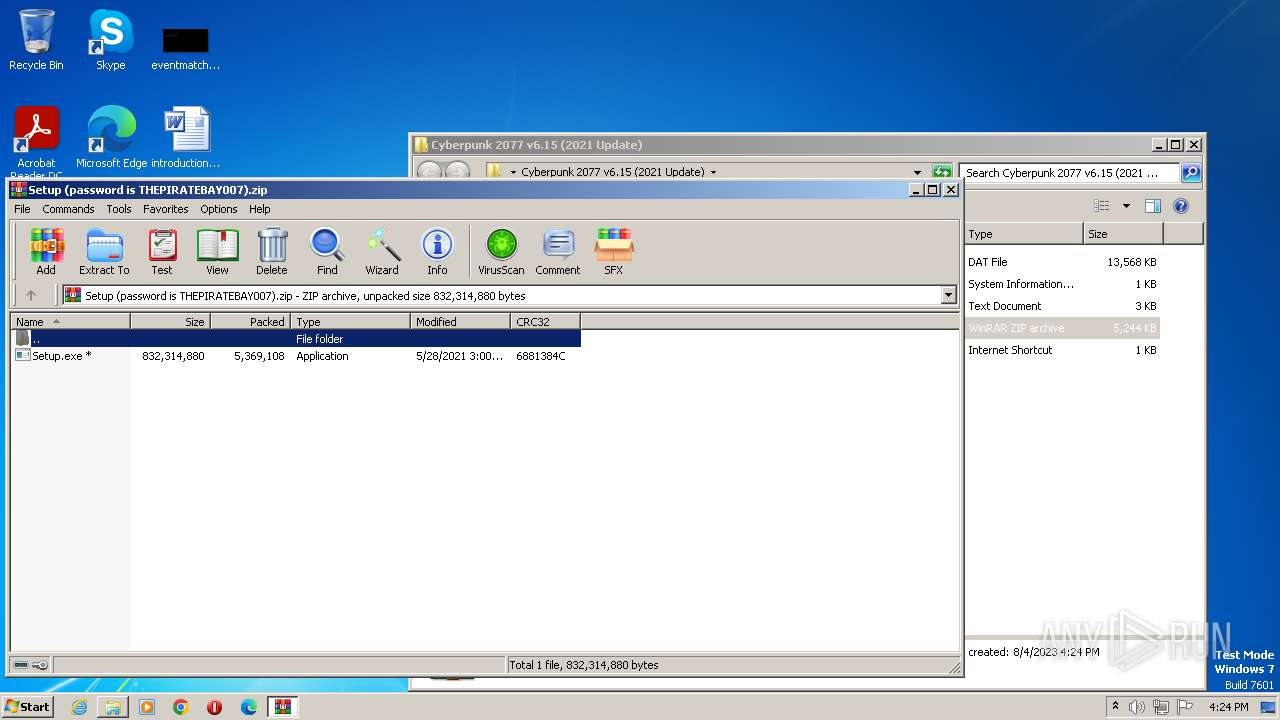This screenshot has height=720, width=1280.
Task: Click the View toolbar icon
Action: point(217,251)
